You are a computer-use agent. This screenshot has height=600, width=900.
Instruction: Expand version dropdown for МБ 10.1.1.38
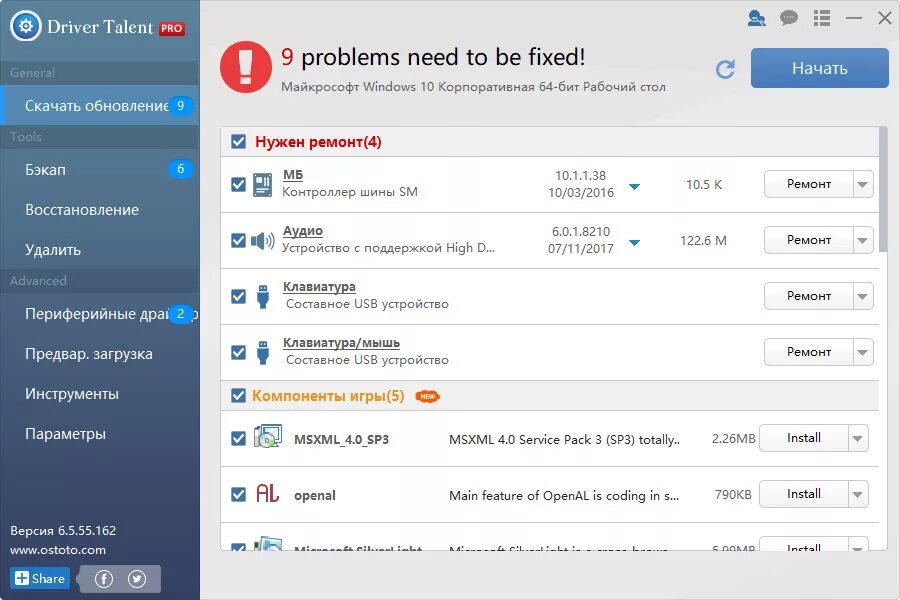click(x=634, y=187)
